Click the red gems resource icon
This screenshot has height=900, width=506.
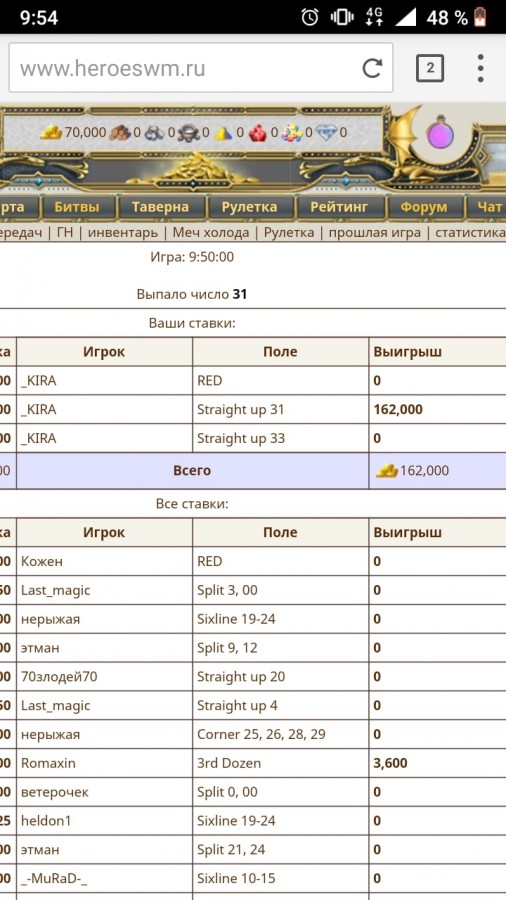(258, 133)
